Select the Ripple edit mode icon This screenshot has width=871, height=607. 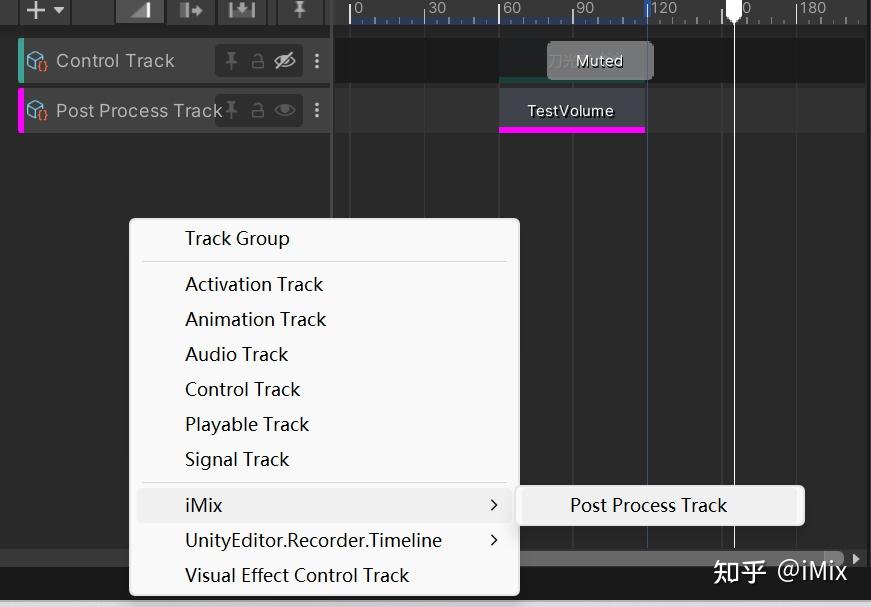coord(189,12)
